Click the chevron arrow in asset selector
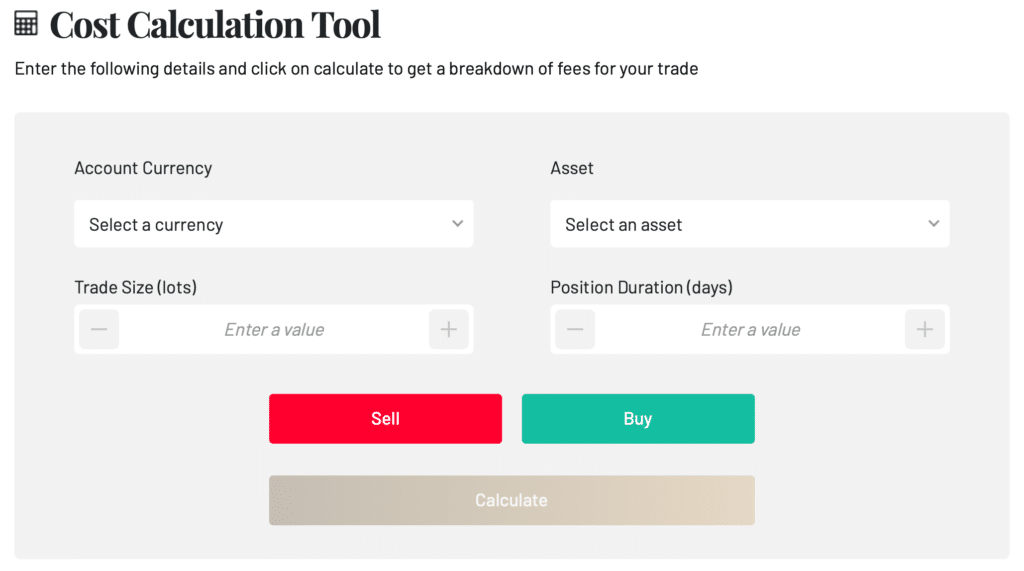The height and width of the screenshot is (571, 1024). pos(934,223)
